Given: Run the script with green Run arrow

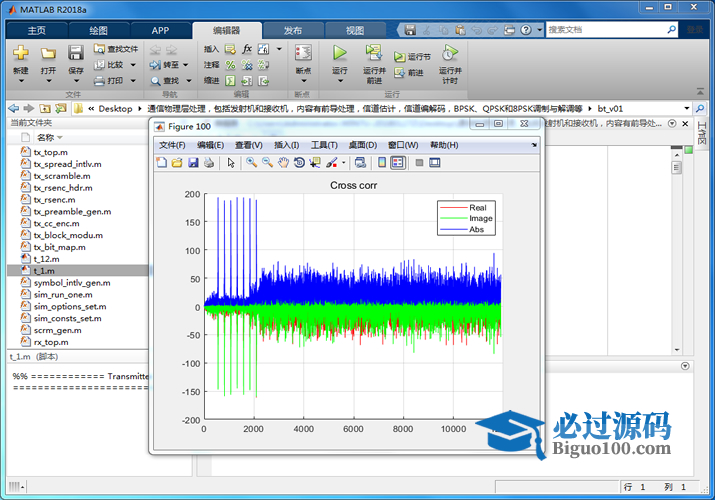Looking at the screenshot, I should (x=339, y=52).
